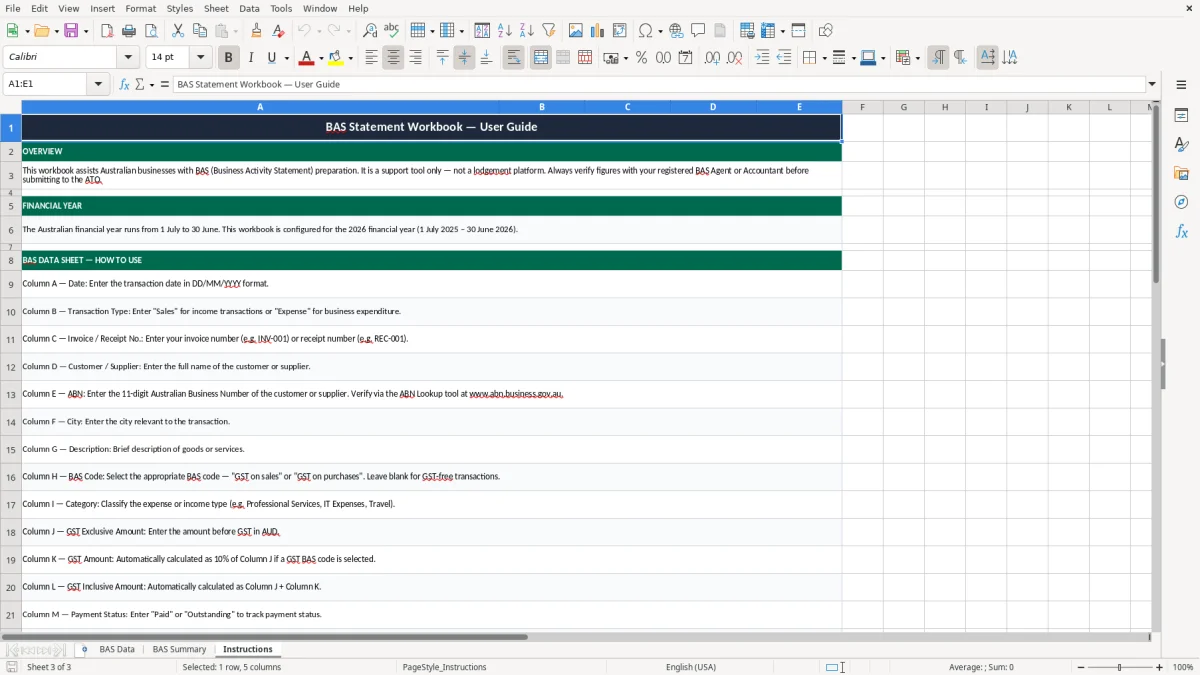The width and height of the screenshot is (1200, 675).
Task: Expand the Name Box dropdown
Action: [x=99, y=84]
